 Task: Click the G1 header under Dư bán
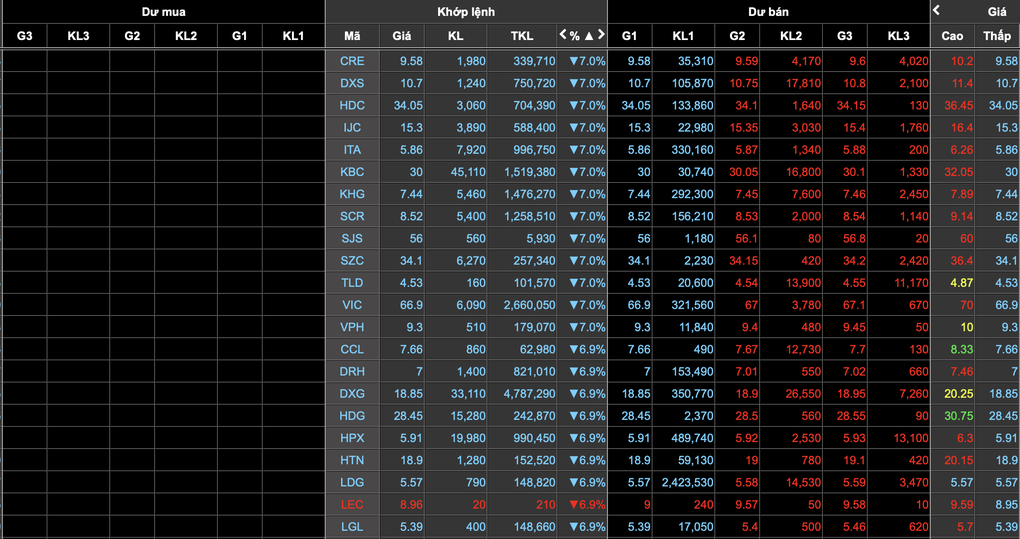click(x=629, y=36)
